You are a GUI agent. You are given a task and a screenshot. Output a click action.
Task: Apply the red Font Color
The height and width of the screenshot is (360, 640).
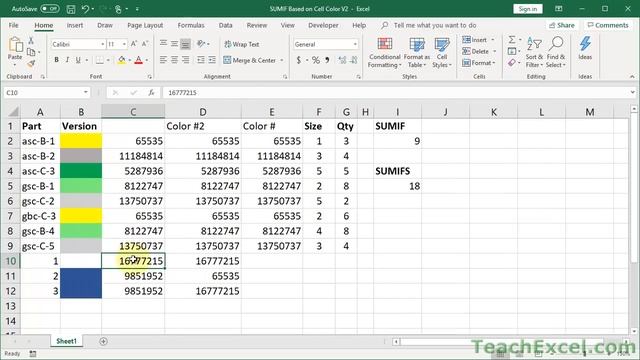(138, 60)
